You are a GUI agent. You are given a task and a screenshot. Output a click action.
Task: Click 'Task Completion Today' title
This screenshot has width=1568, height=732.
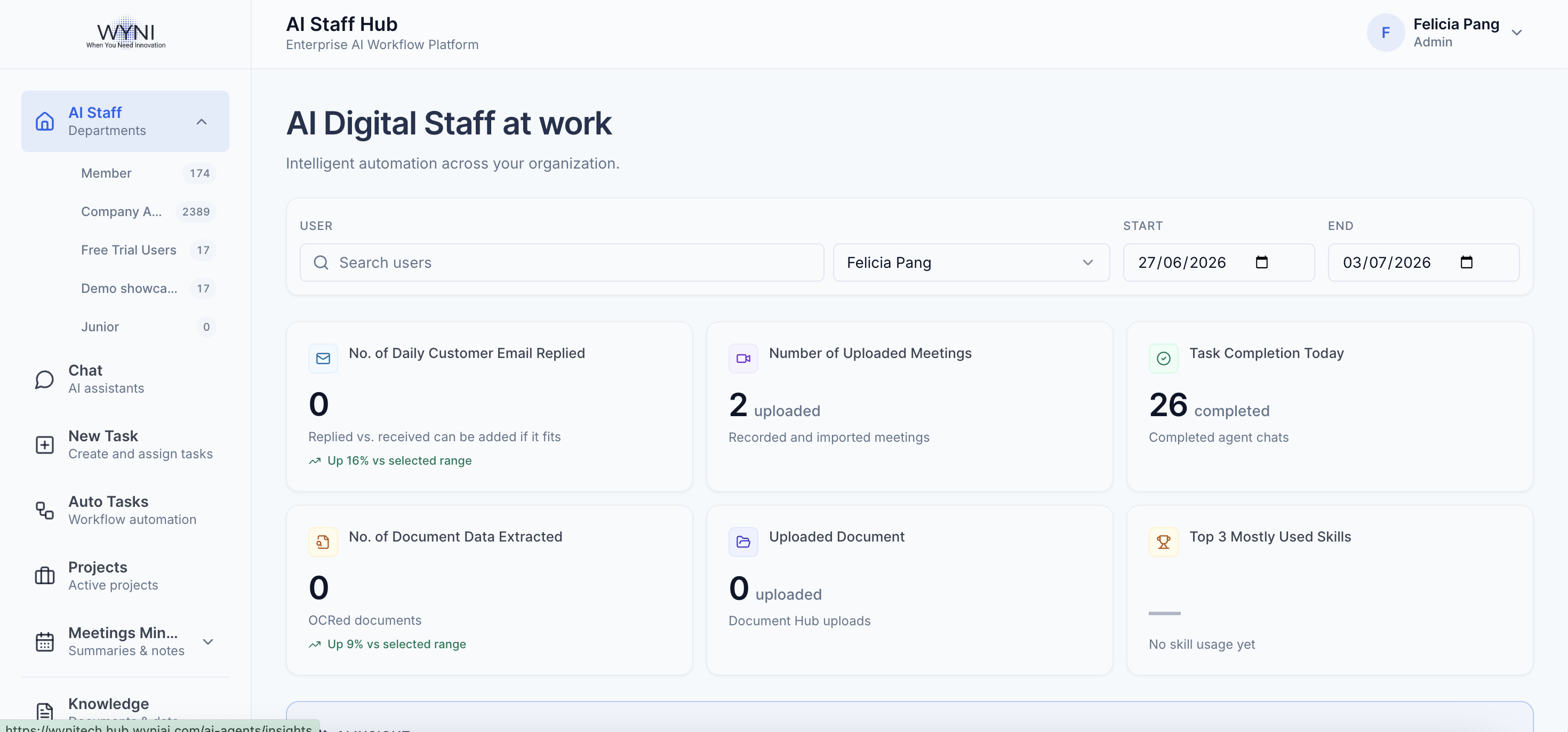pyautogui.click(x=1267, y=353)
